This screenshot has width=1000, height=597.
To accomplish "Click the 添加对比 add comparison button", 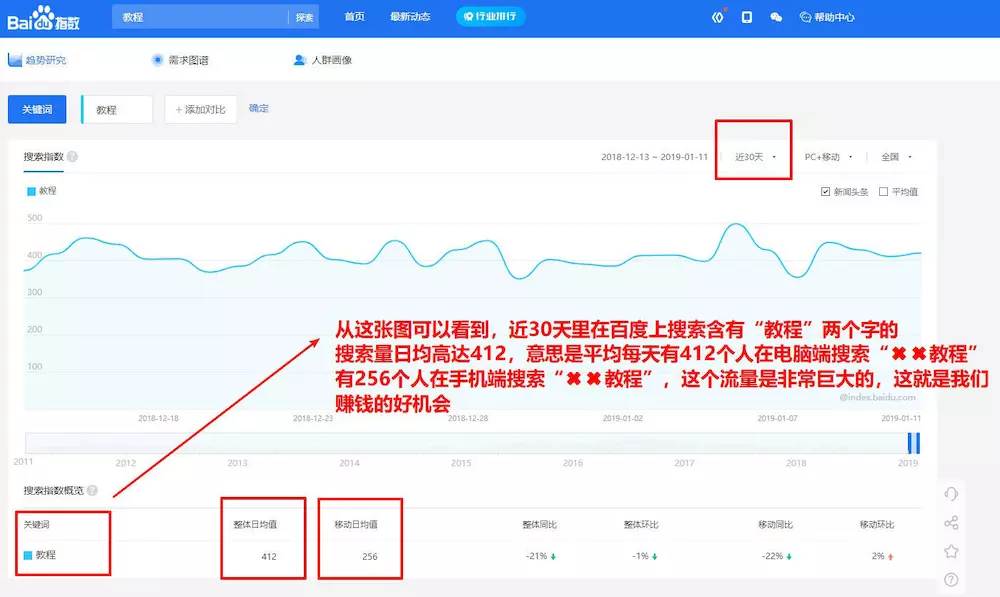I will click(x=200, y=110).
